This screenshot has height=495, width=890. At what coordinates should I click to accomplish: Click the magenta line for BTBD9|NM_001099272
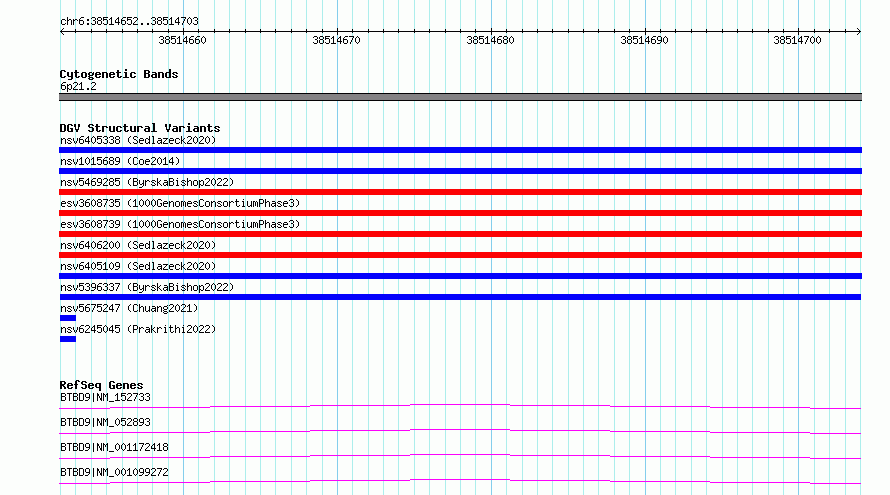click(460, 481)
